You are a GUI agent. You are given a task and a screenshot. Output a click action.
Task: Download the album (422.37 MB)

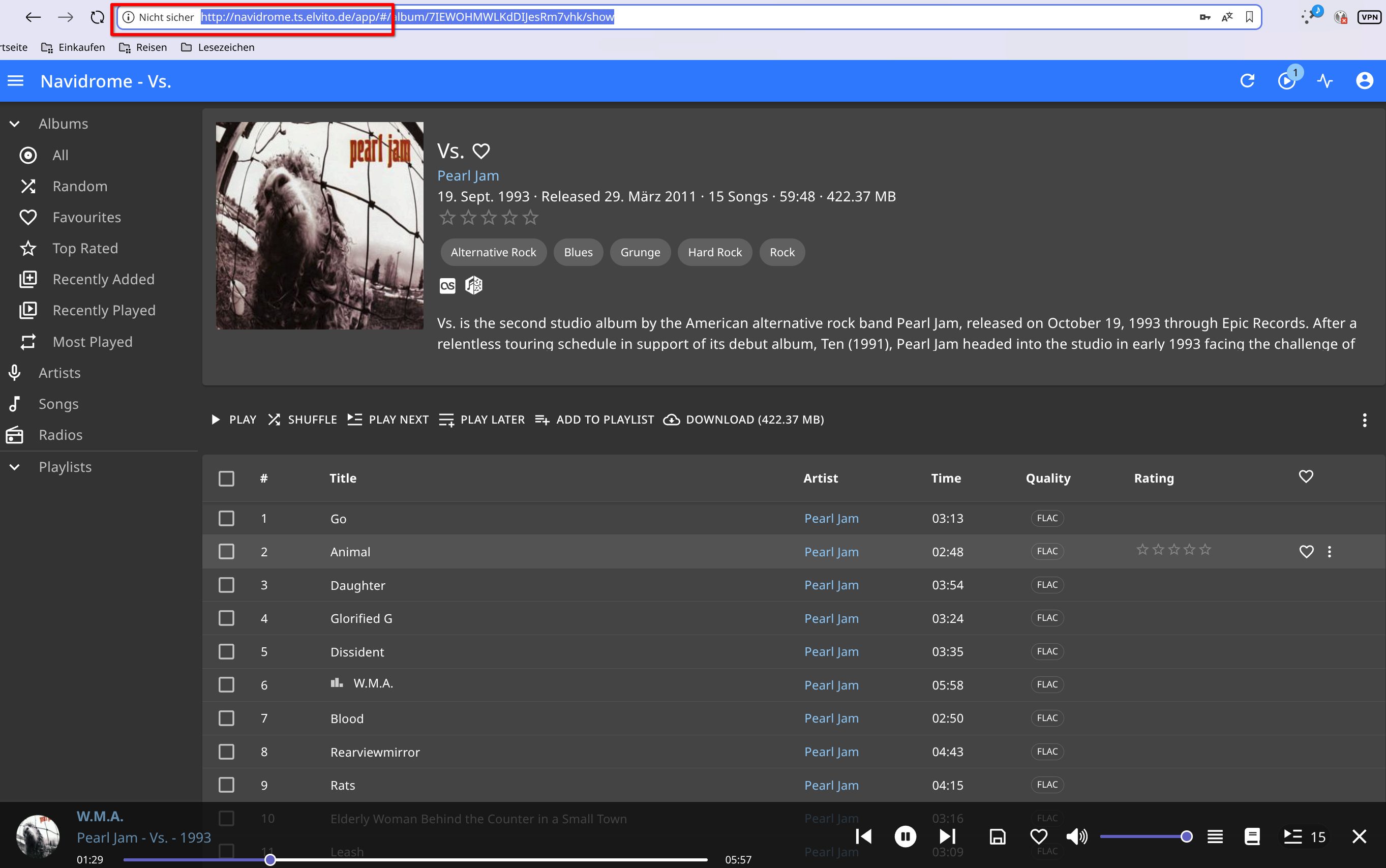[744, 420]
